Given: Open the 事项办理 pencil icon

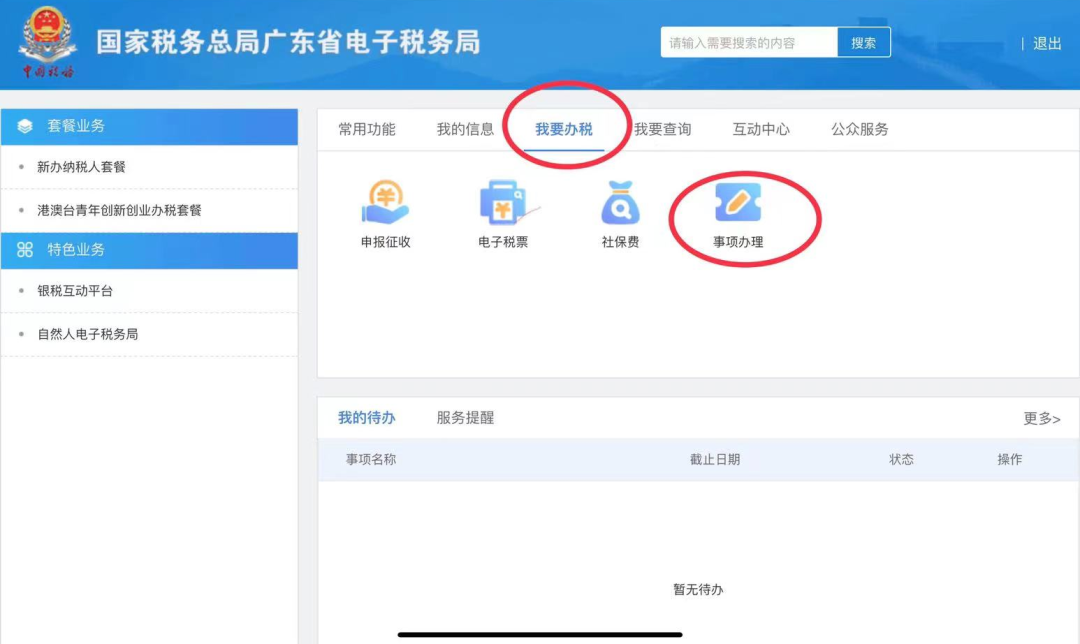Looking at the screenshot, I should 738,202.
